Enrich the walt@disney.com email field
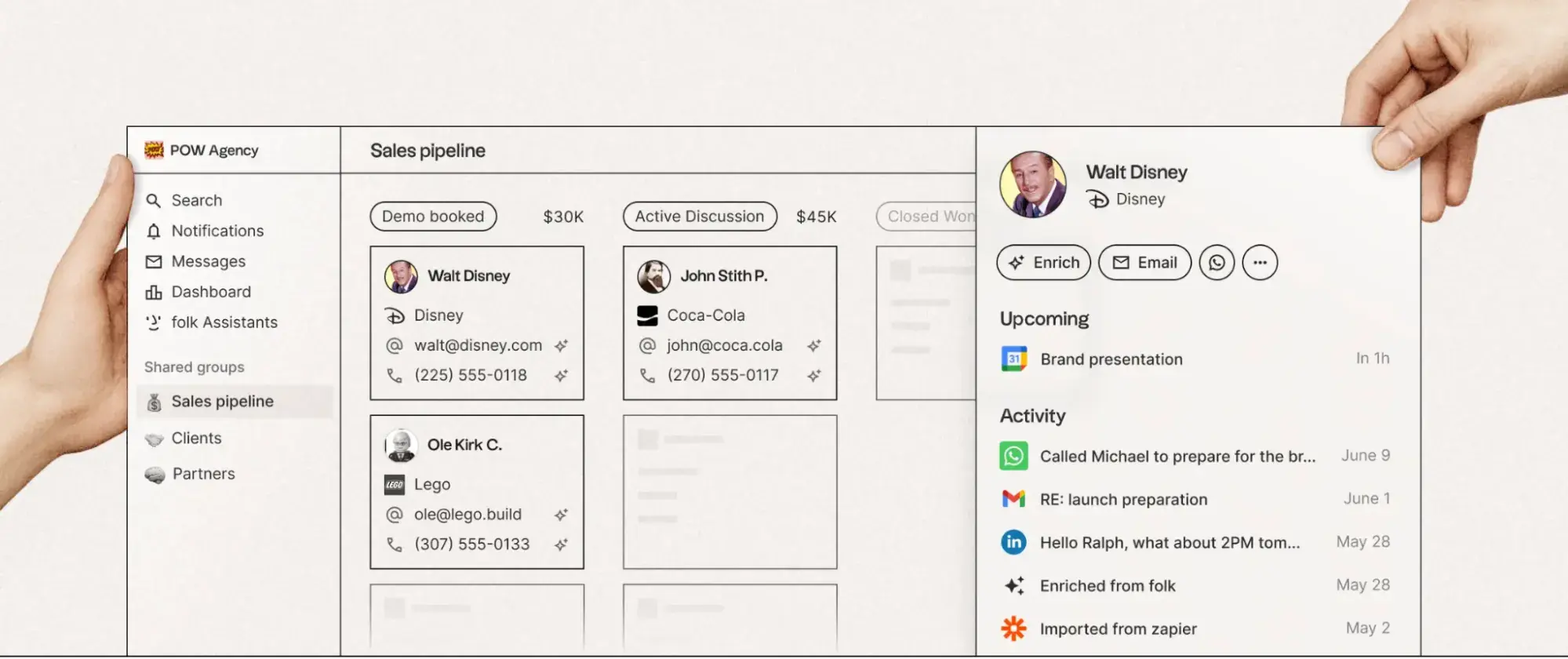Screen dimensions: 1568x659 (x=561, y=345)
